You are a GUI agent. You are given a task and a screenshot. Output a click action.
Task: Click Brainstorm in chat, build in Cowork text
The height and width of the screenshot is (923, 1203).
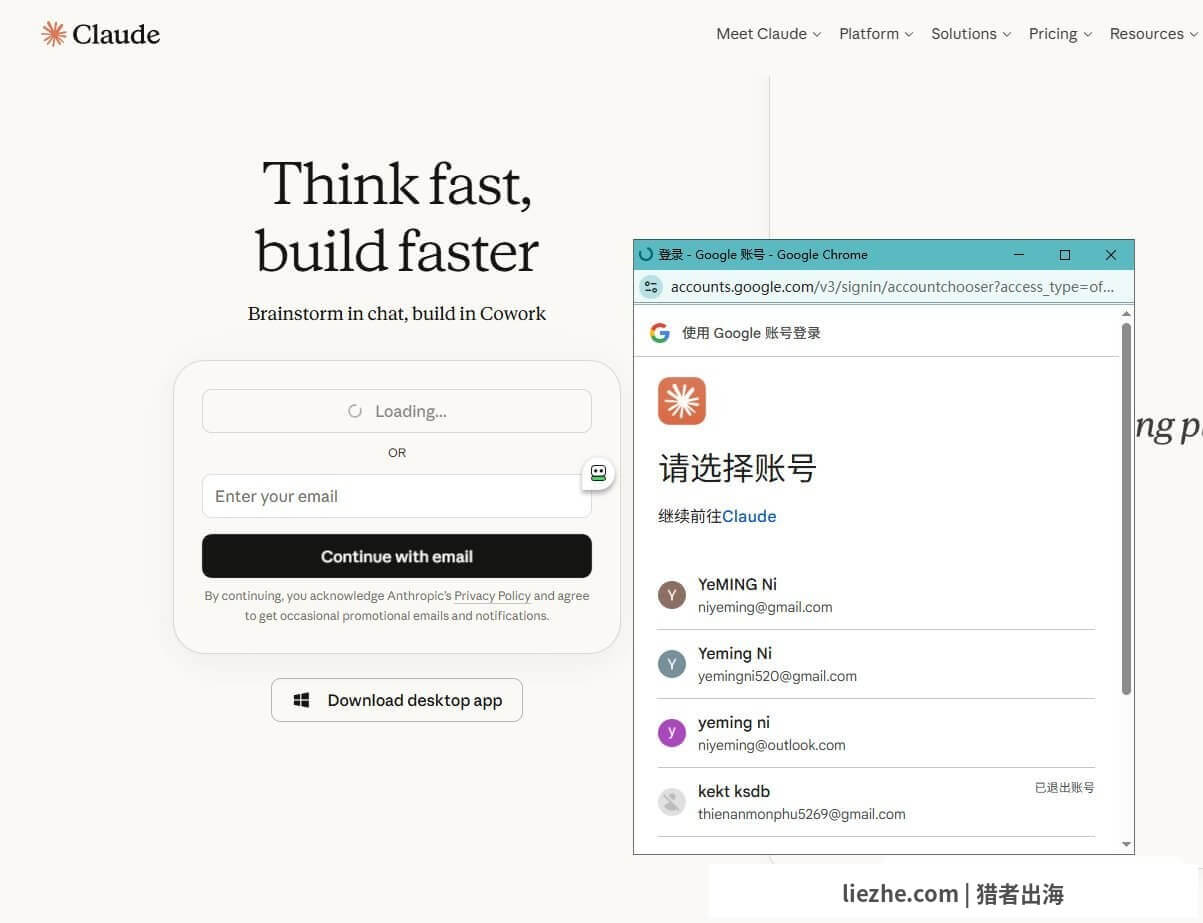point(397,313)
